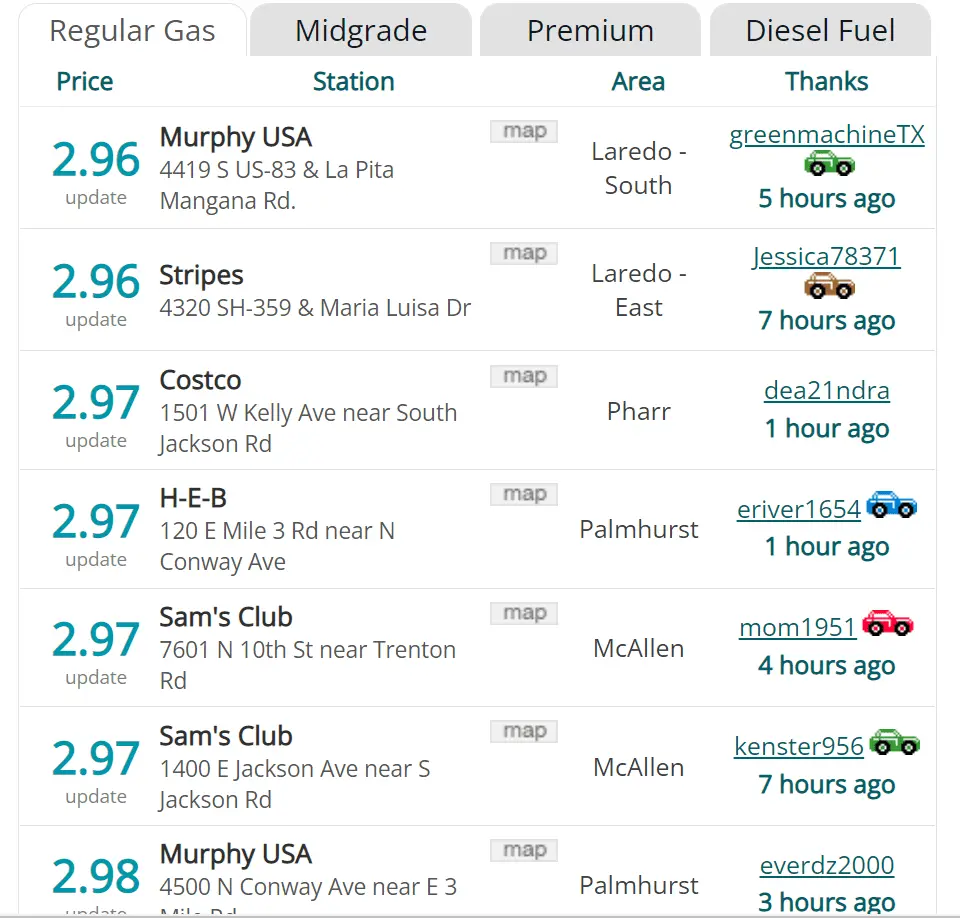The image size is (960, 918).
Task: View map for Costco in Pharr
Action: 523,376
